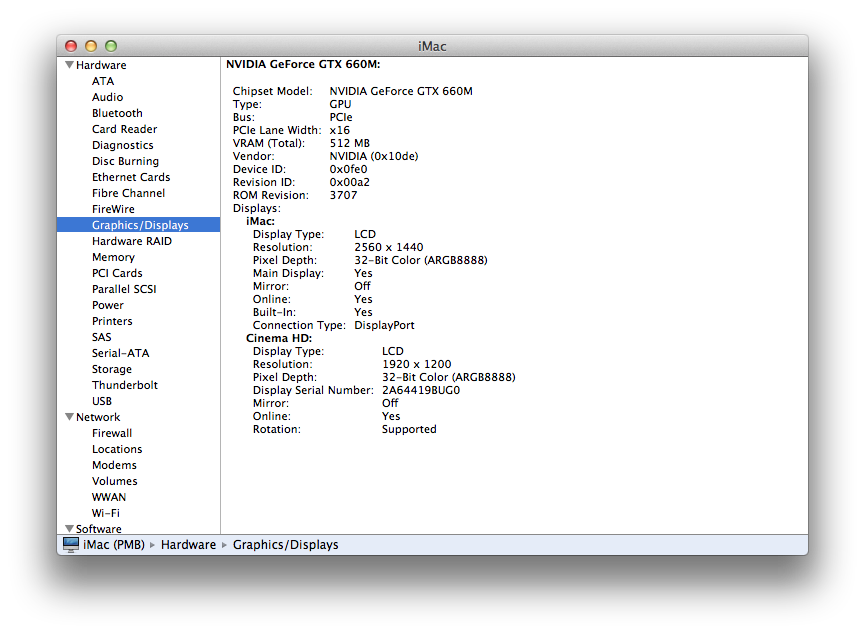Select ATA in the sidebar
Image resolution: width=865 pixels, height=634 pixels.
pyautogui.click(x=103, y=81)
